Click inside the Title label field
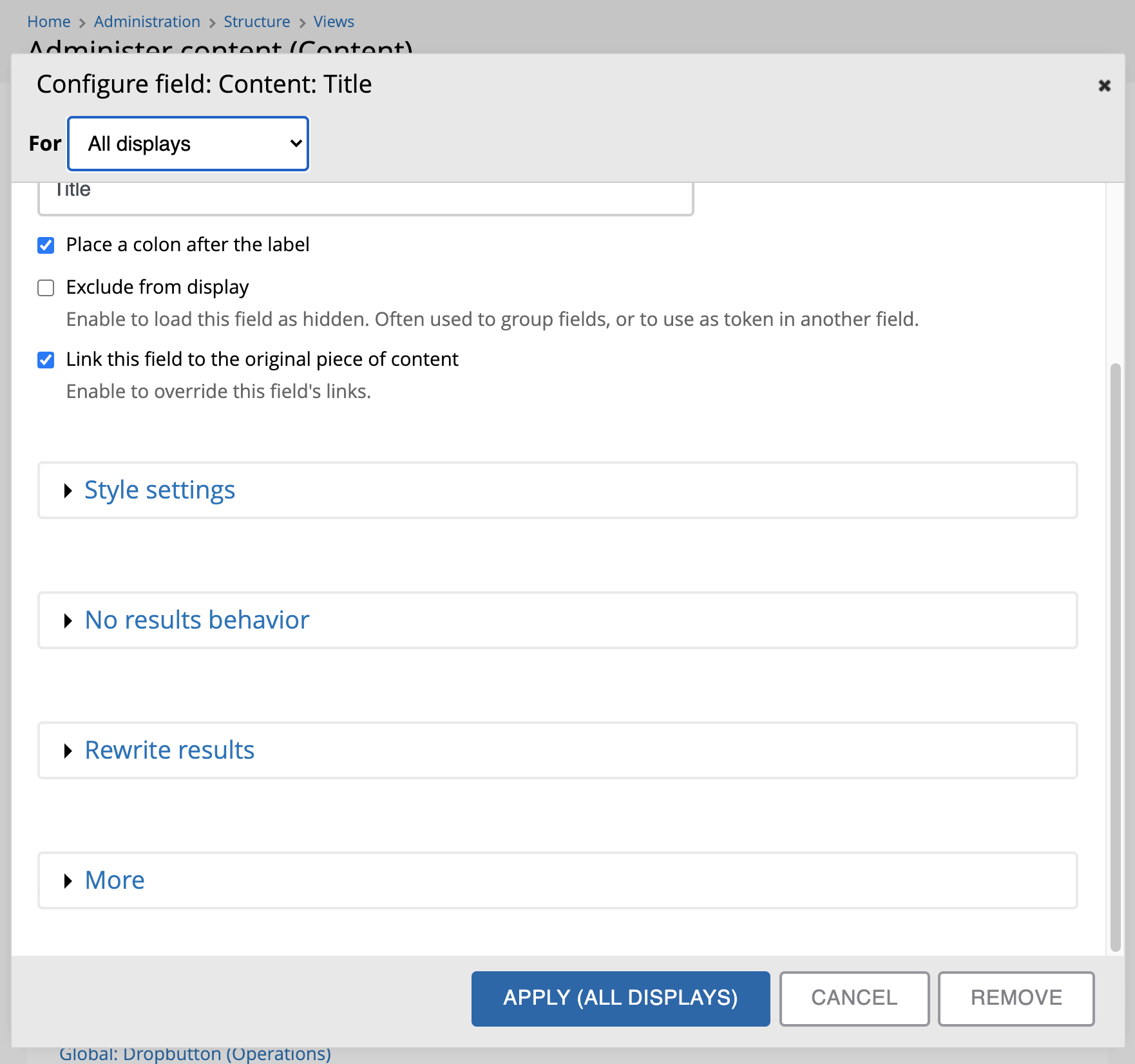 point(366,194)
